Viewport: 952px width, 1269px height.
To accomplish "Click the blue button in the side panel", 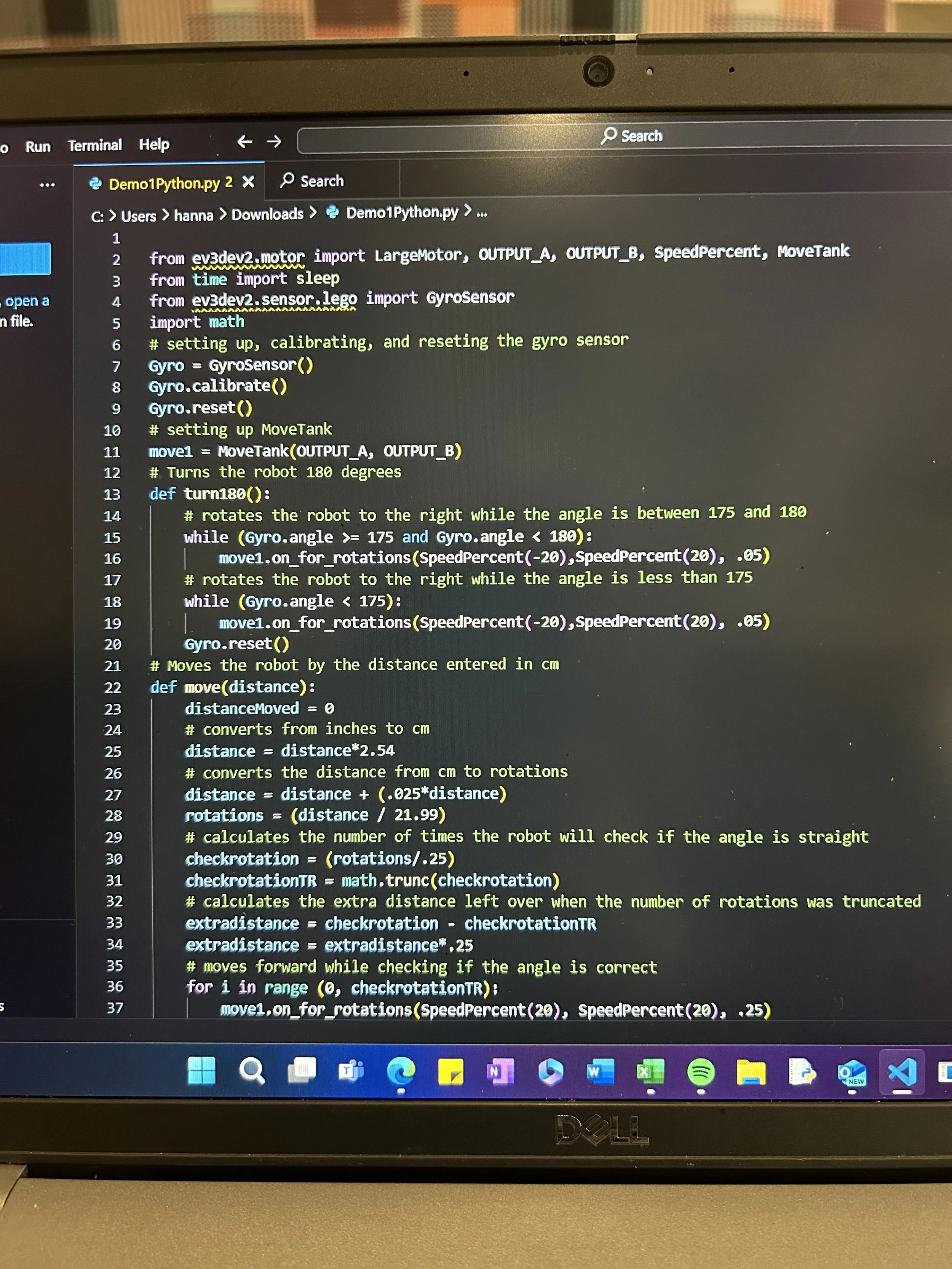I will 25,259.
